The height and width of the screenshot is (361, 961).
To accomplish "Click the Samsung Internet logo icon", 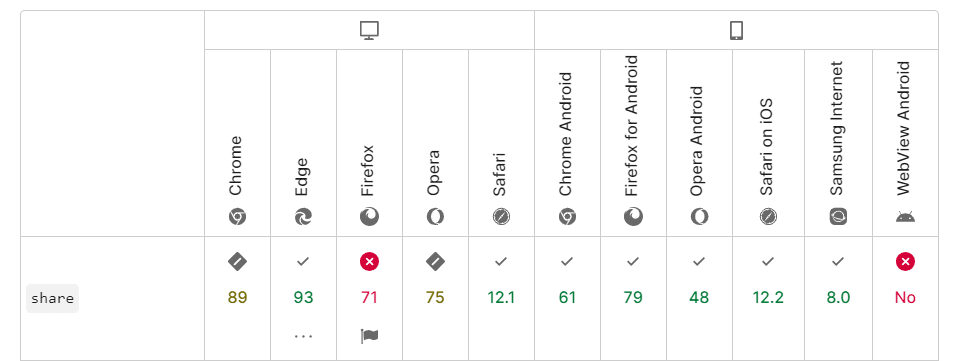I will pyautogui.click(x=838, y=216).
